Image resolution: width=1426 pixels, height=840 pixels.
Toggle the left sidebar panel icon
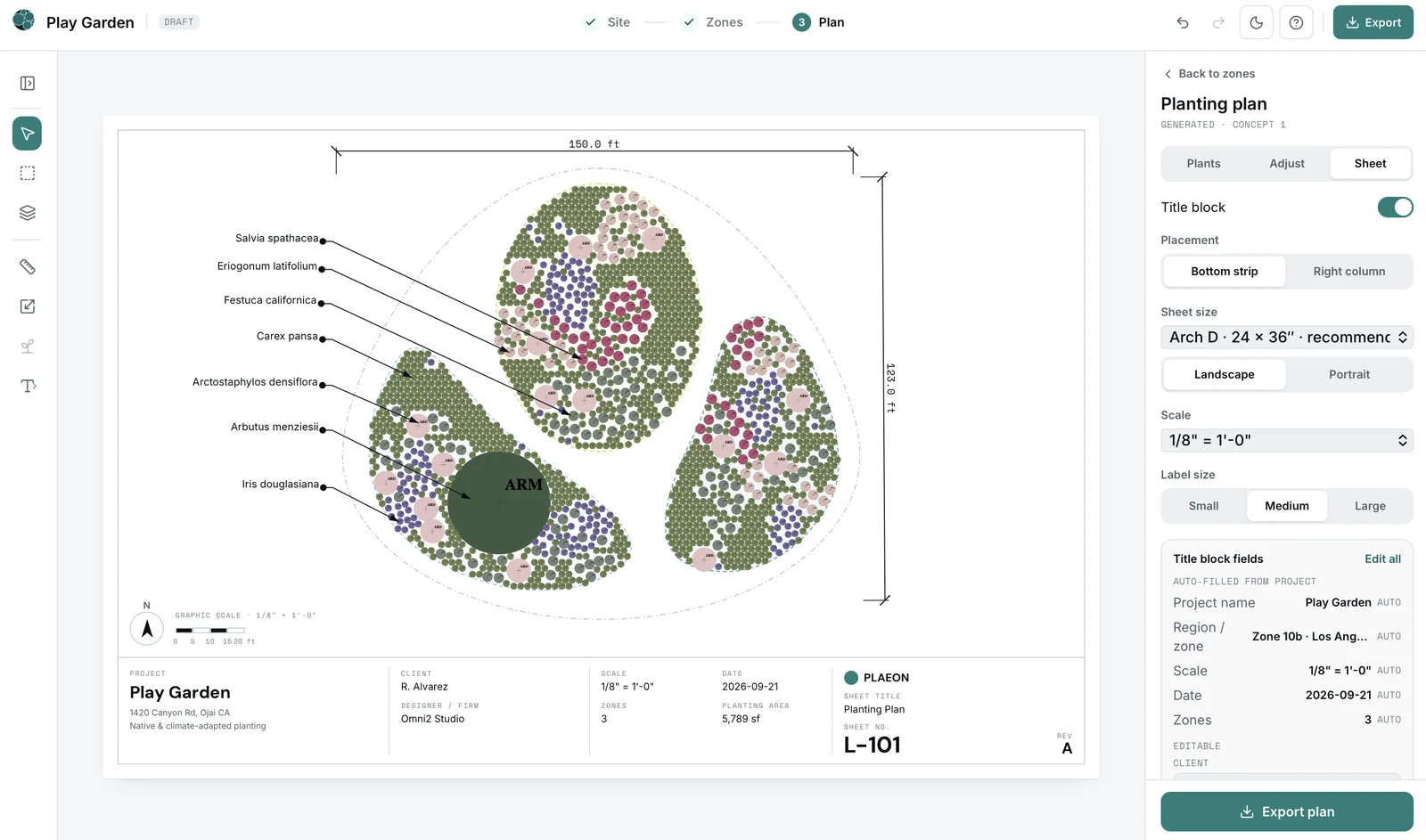pos(28,83)
